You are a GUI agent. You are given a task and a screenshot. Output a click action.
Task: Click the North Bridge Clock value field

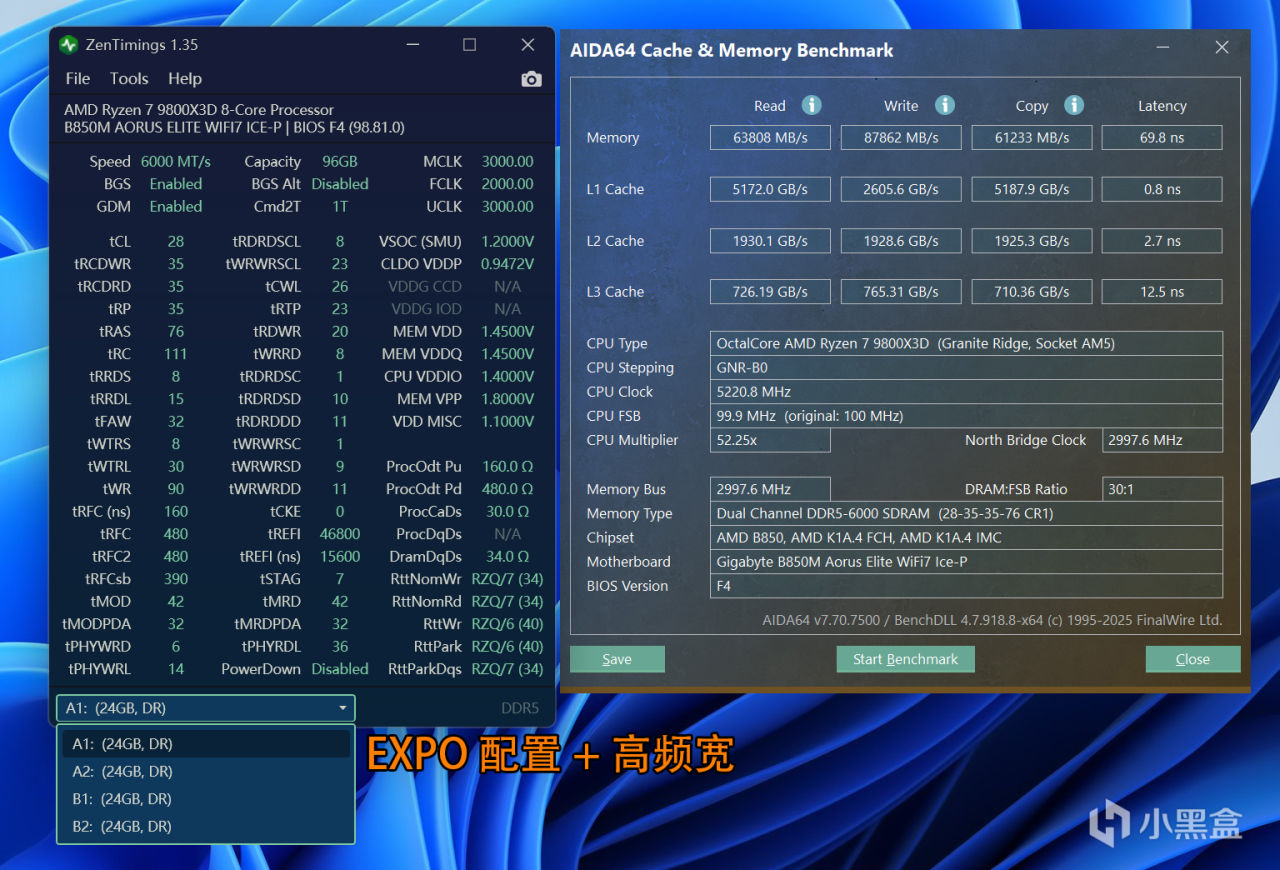(x=1162, y=440)
